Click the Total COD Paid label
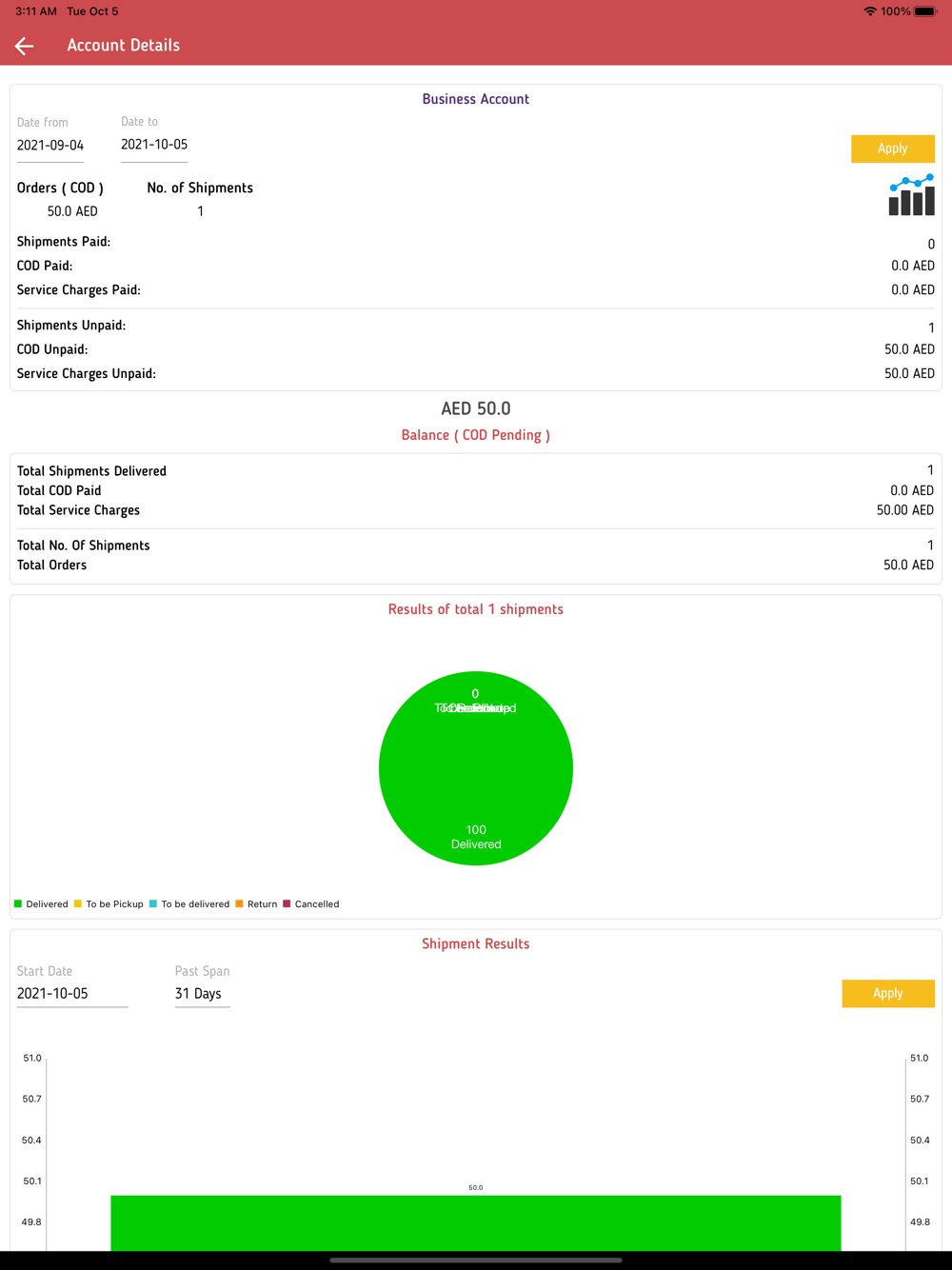This screenshot has height=1270, width=952. point(59,490)
